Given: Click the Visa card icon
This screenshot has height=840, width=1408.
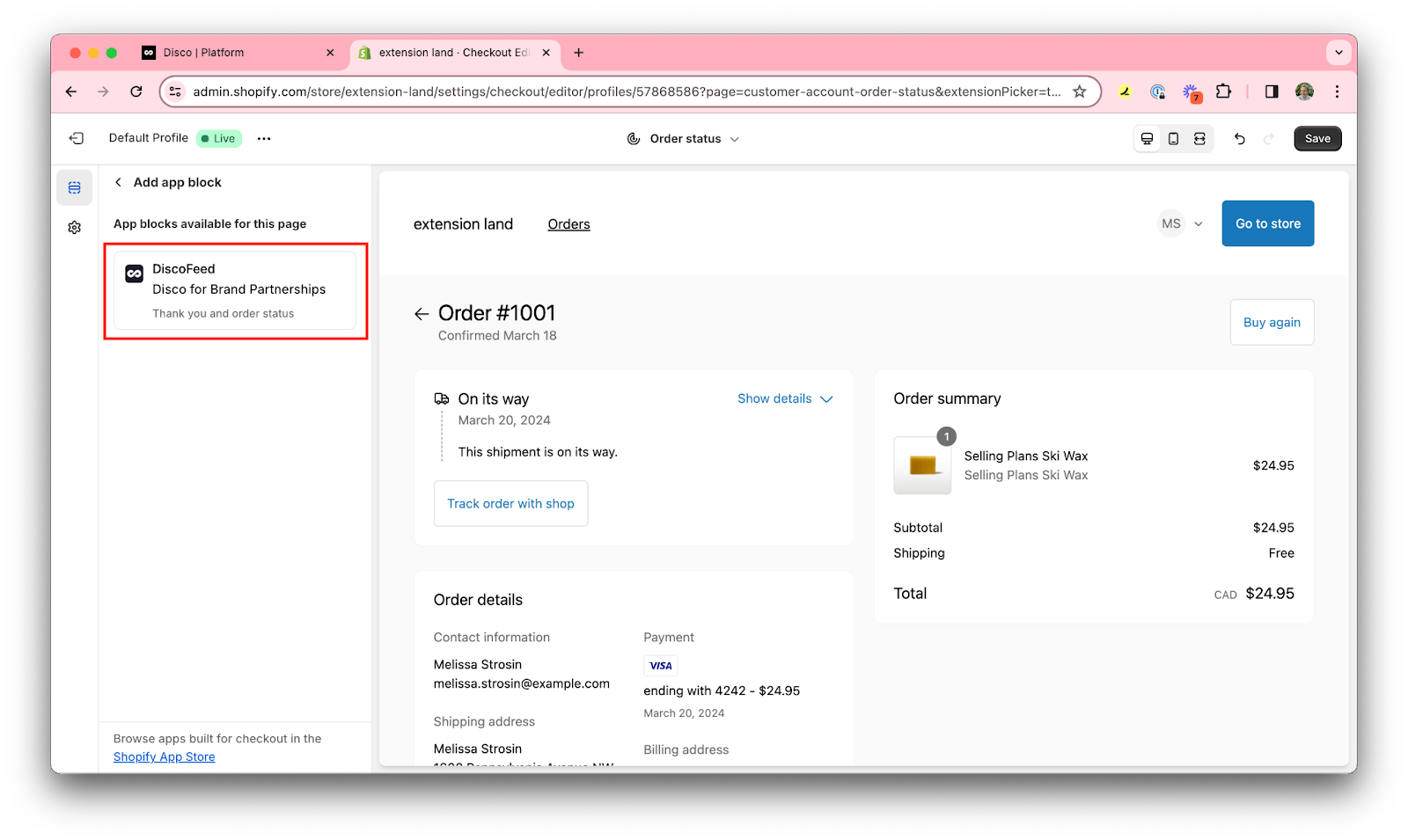Looking at the screenshot, I should click(661, 666).
